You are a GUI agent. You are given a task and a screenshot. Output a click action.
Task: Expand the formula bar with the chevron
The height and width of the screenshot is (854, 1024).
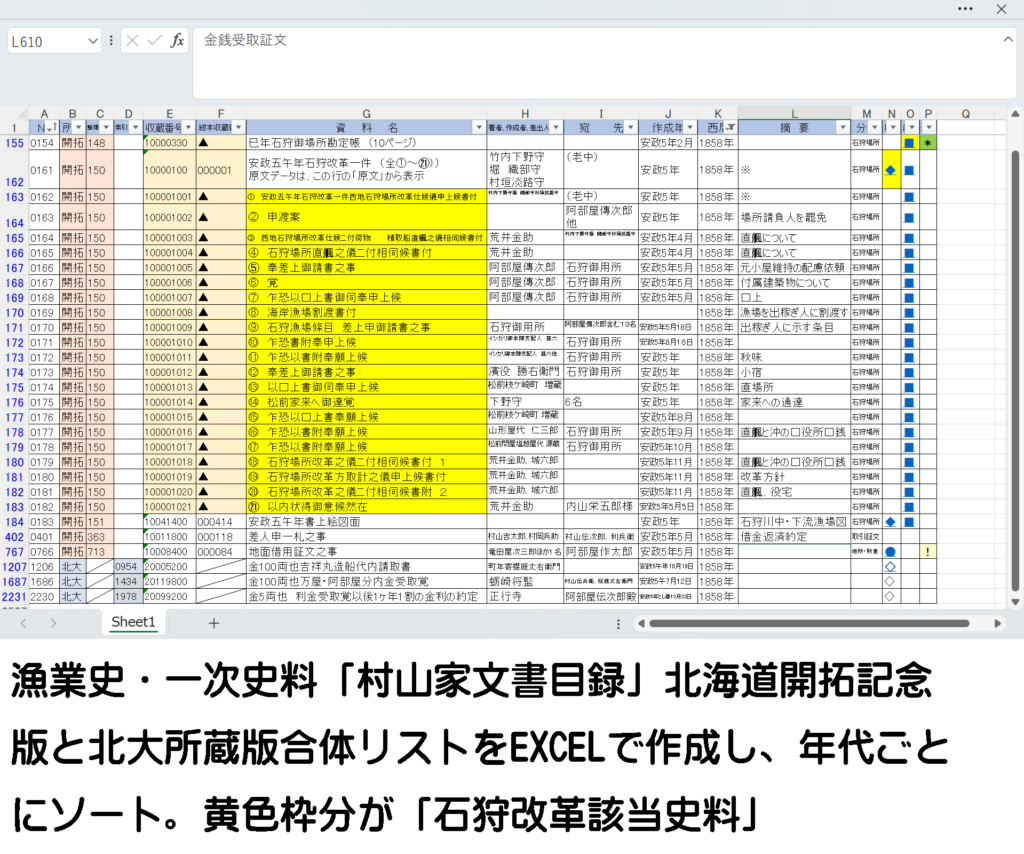(1008, 39)
